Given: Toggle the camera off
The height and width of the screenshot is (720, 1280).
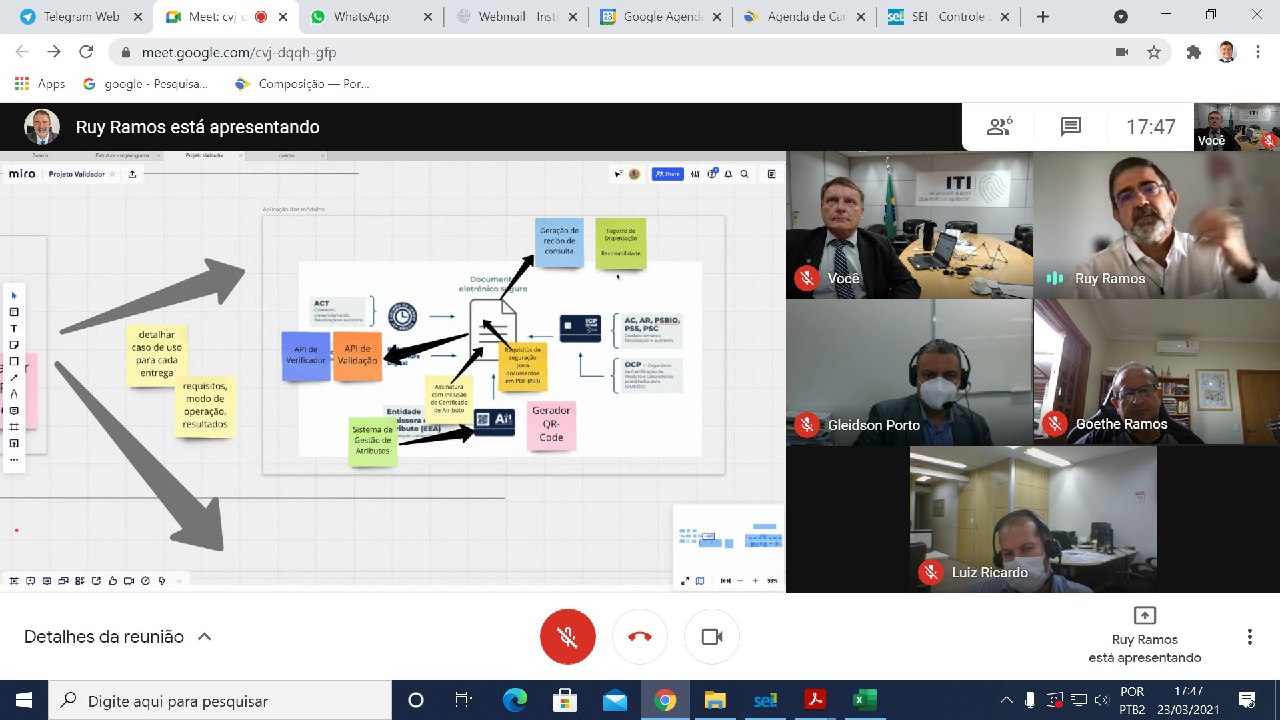Looking at the screenshot, I should (712, 637).
